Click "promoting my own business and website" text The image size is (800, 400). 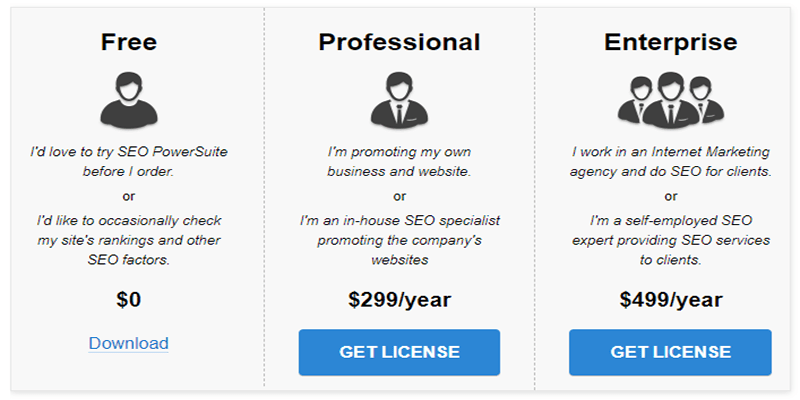point(399,162)
